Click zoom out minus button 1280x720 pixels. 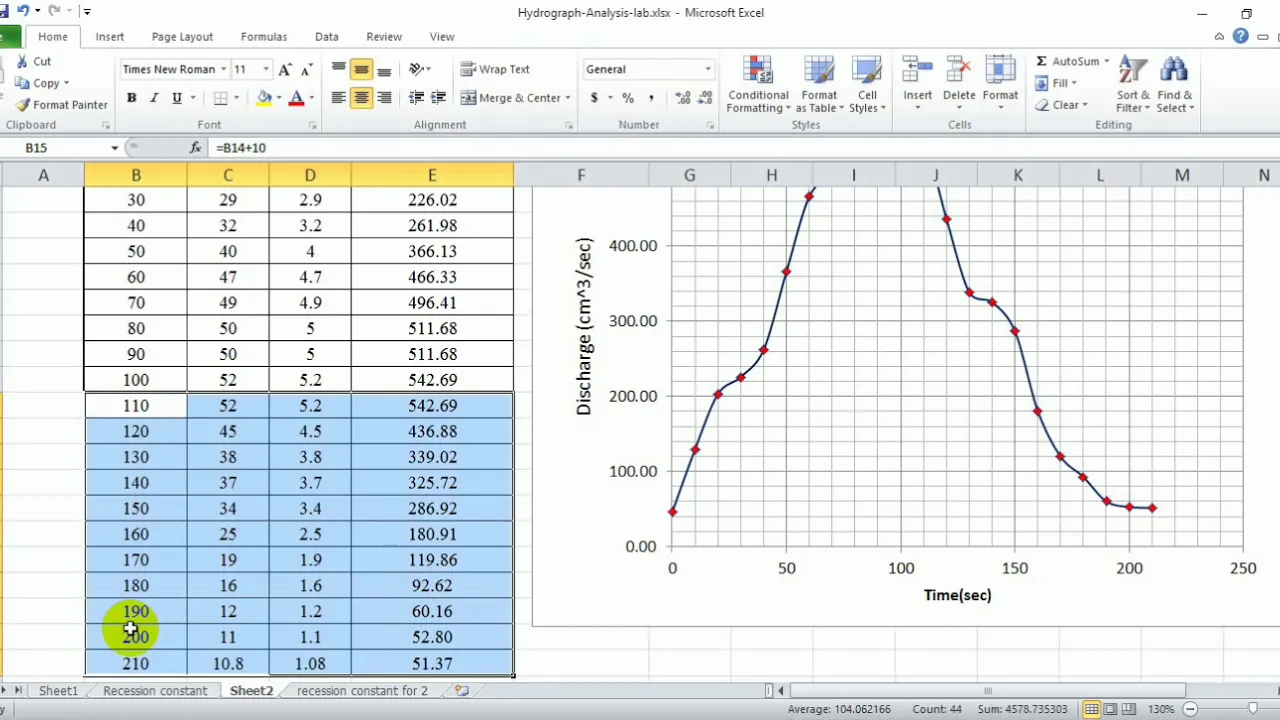pyautogui.click(x=1190, y=709)
